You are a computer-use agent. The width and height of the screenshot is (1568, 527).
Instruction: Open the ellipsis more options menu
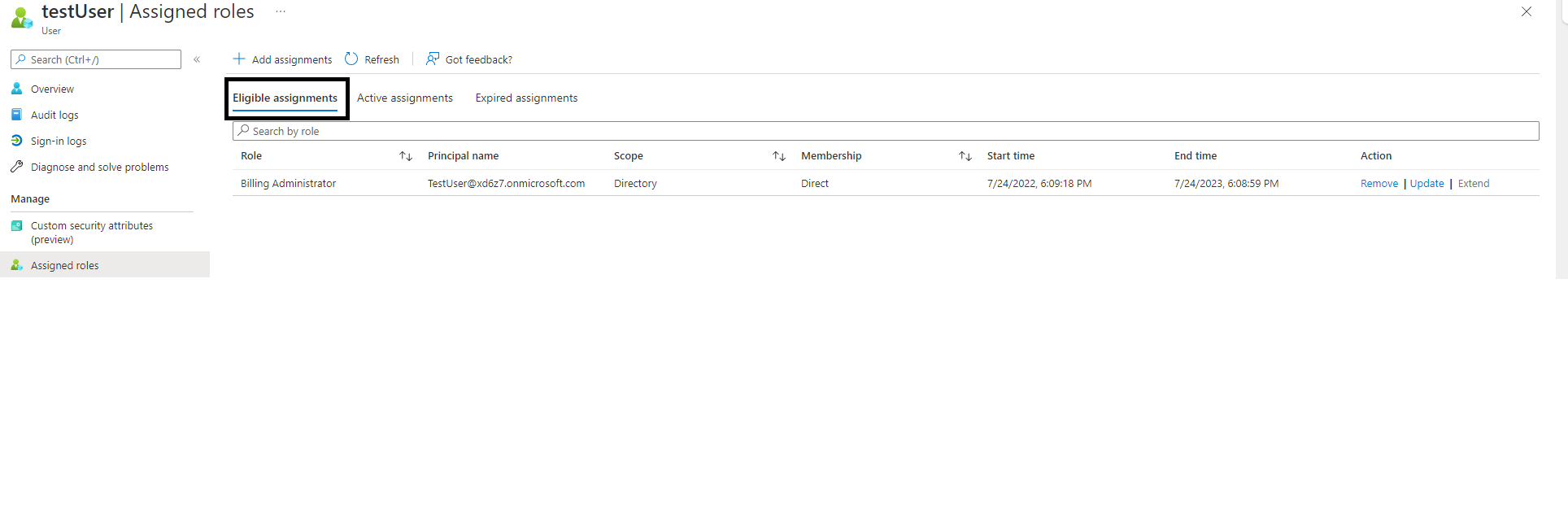[281, 11]
